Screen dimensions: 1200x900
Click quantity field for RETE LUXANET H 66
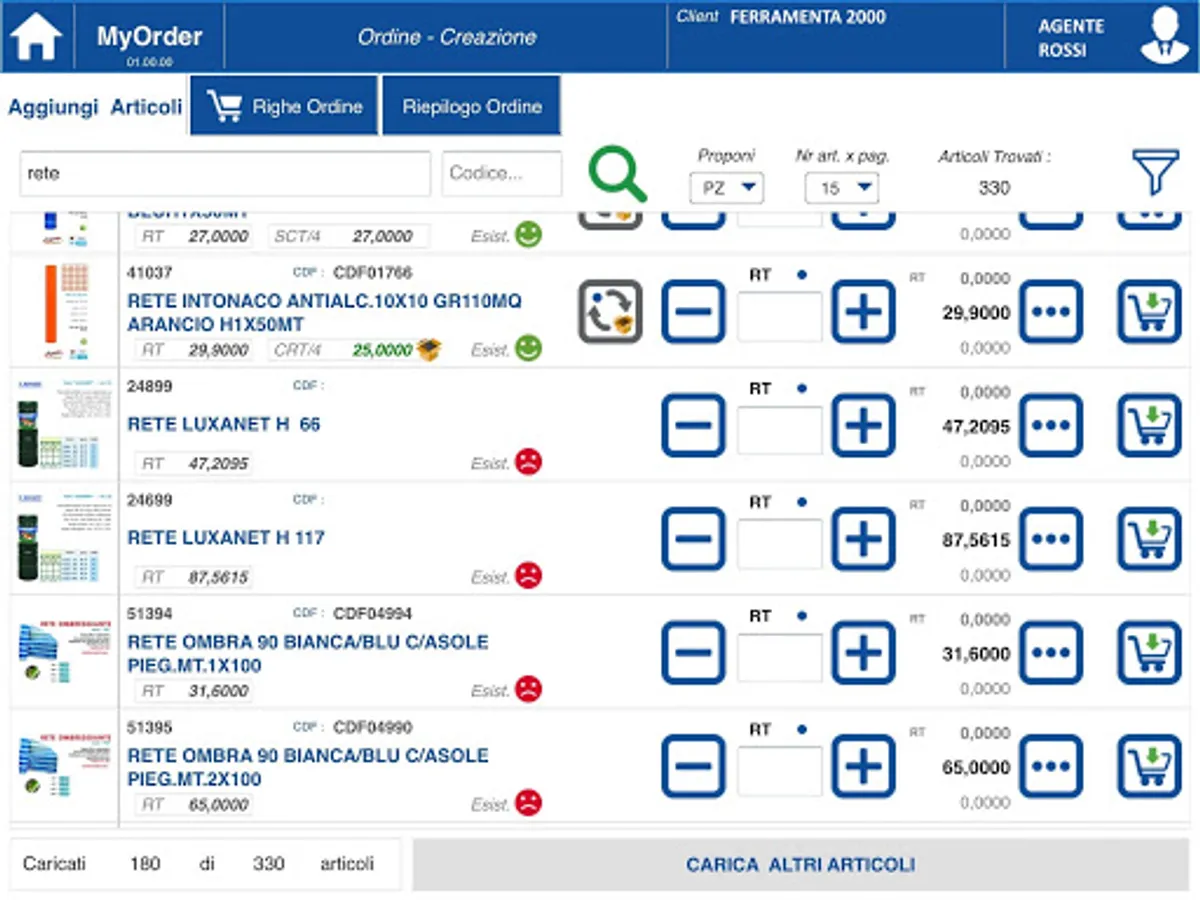779,431
